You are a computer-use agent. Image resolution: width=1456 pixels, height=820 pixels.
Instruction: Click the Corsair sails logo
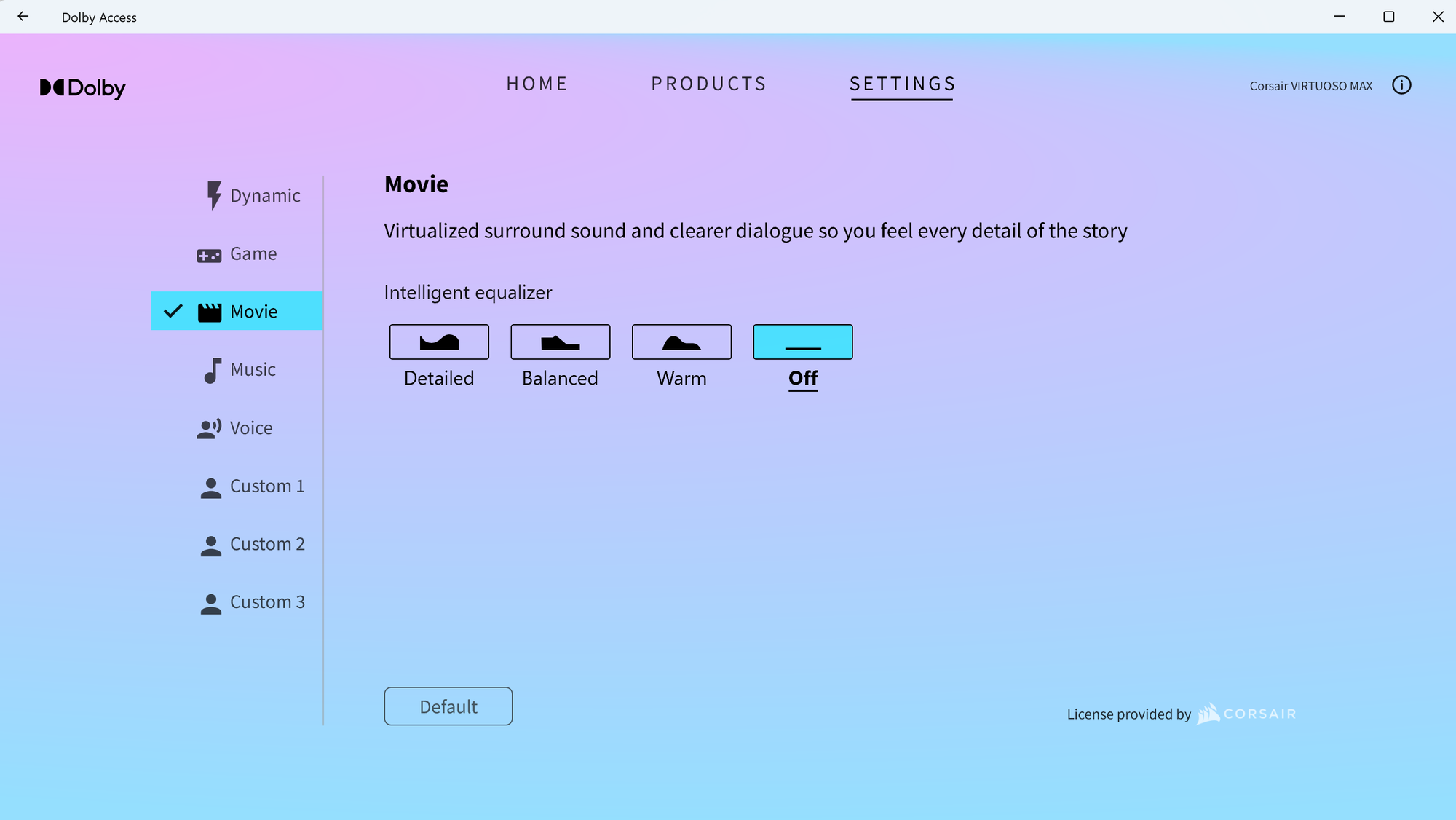point(1208,713)
